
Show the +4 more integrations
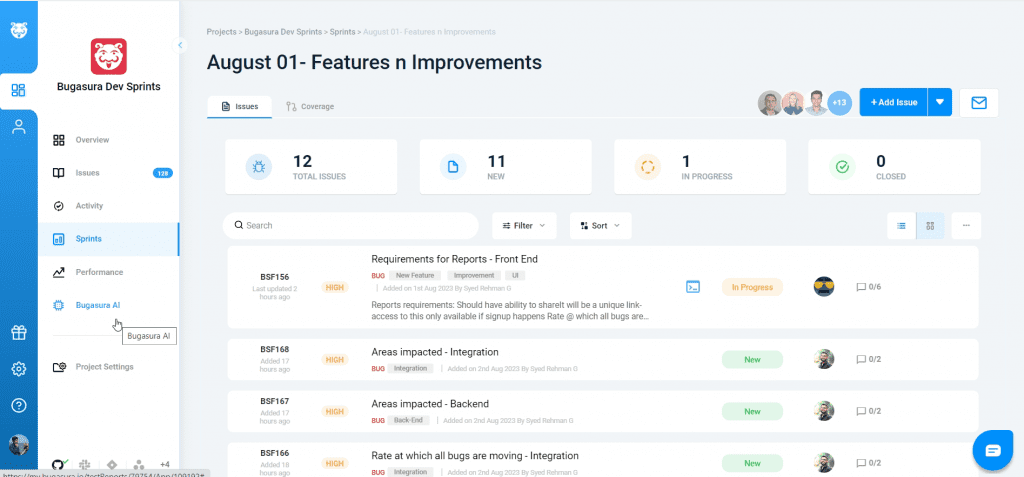(165, 465)
